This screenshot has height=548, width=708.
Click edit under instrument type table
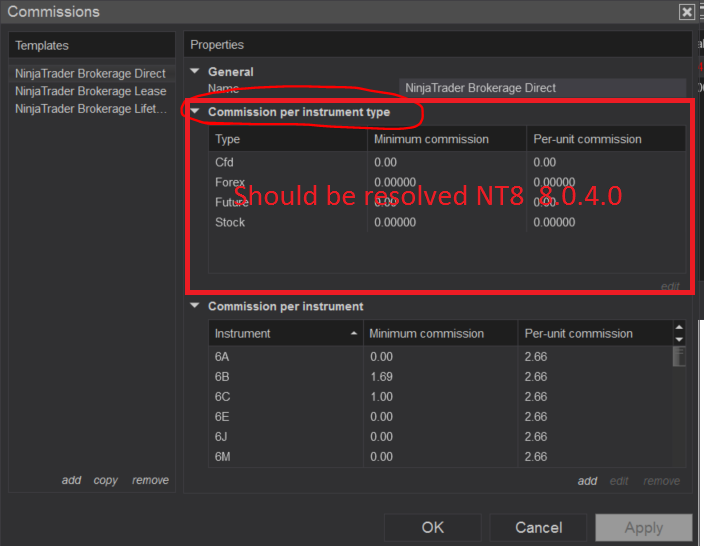670,286
